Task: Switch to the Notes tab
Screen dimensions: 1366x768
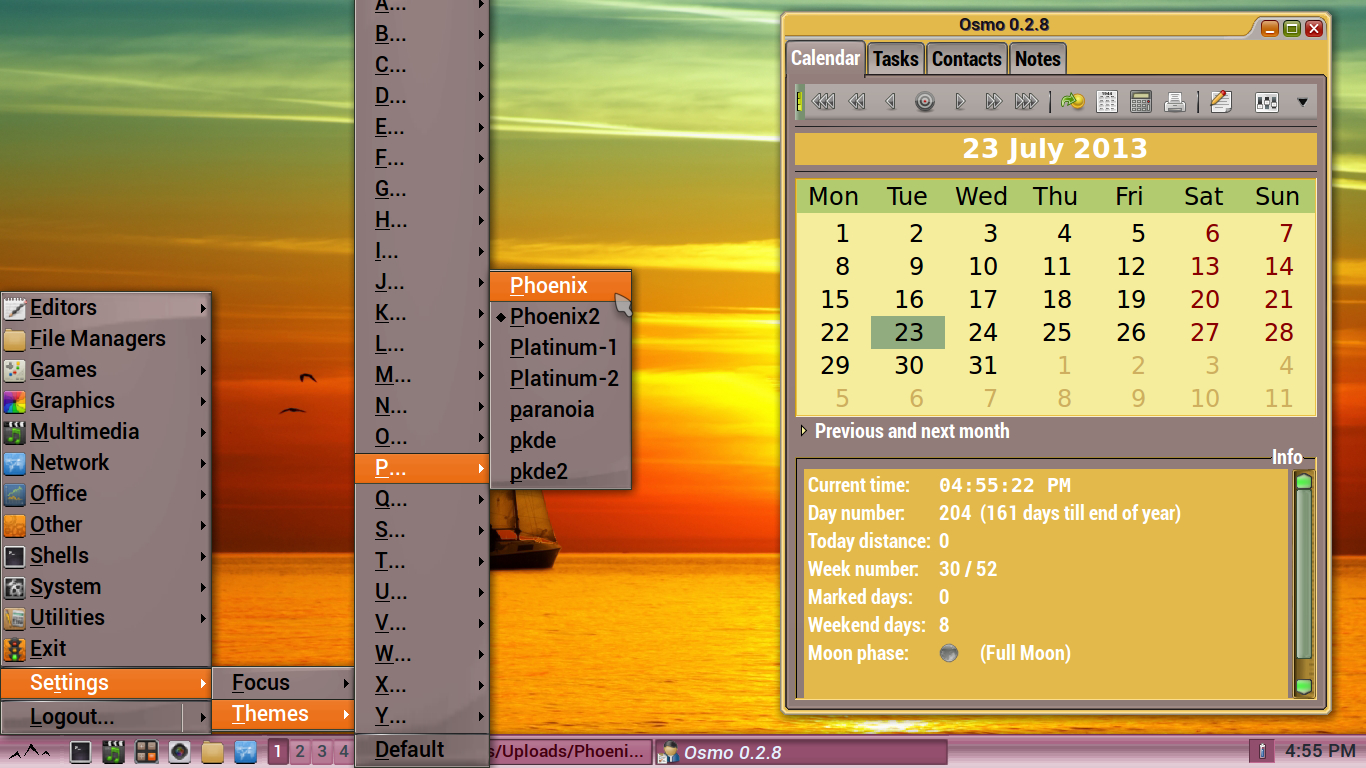Action: (1038, 59)
